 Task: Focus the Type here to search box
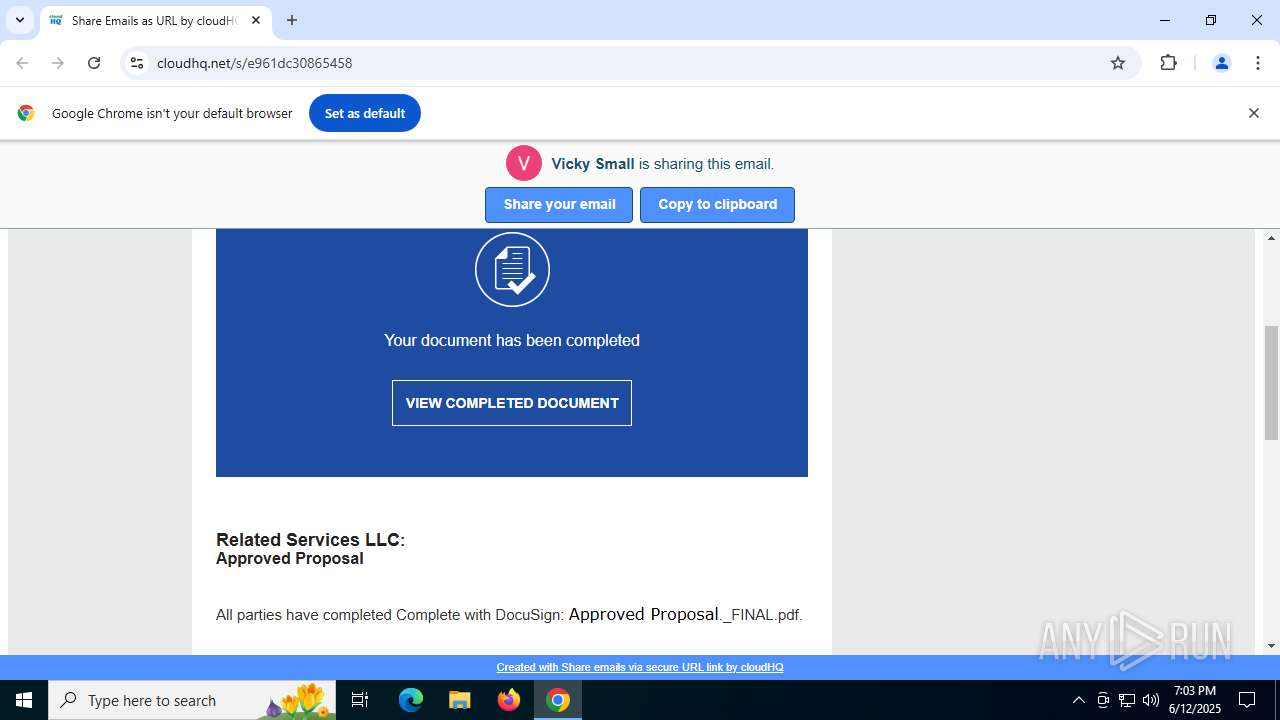(x=192, y=700)
